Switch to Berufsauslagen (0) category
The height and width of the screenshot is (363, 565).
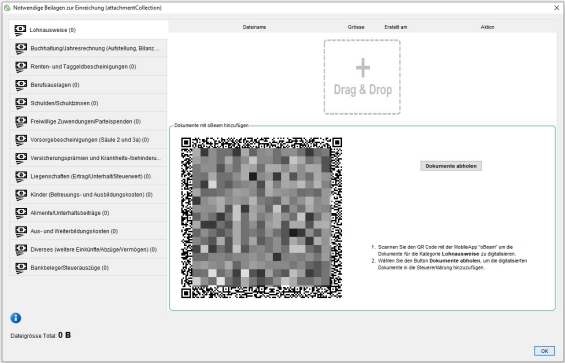[x=88, y=85]
